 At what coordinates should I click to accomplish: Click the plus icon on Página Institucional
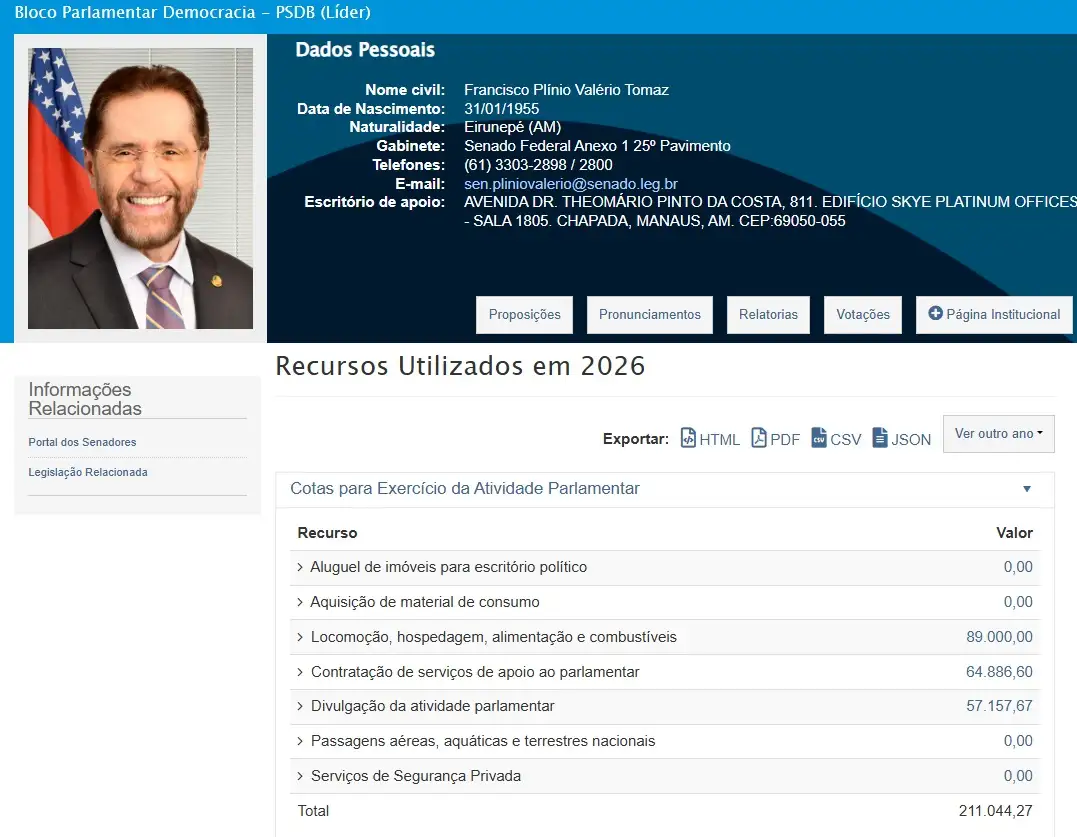coord(935,313)
